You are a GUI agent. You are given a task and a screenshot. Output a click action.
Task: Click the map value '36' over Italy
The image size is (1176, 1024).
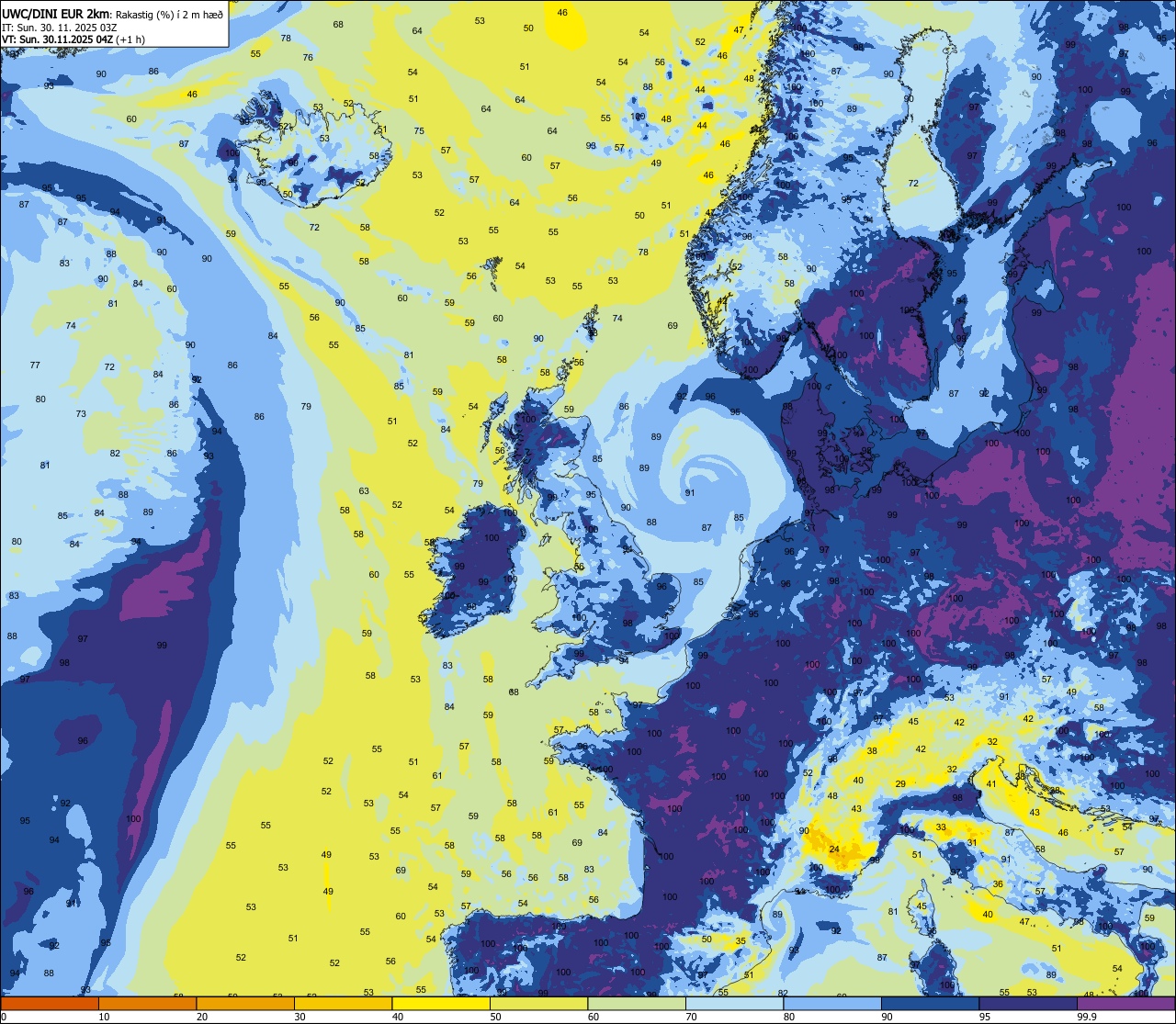coord(998,883)
